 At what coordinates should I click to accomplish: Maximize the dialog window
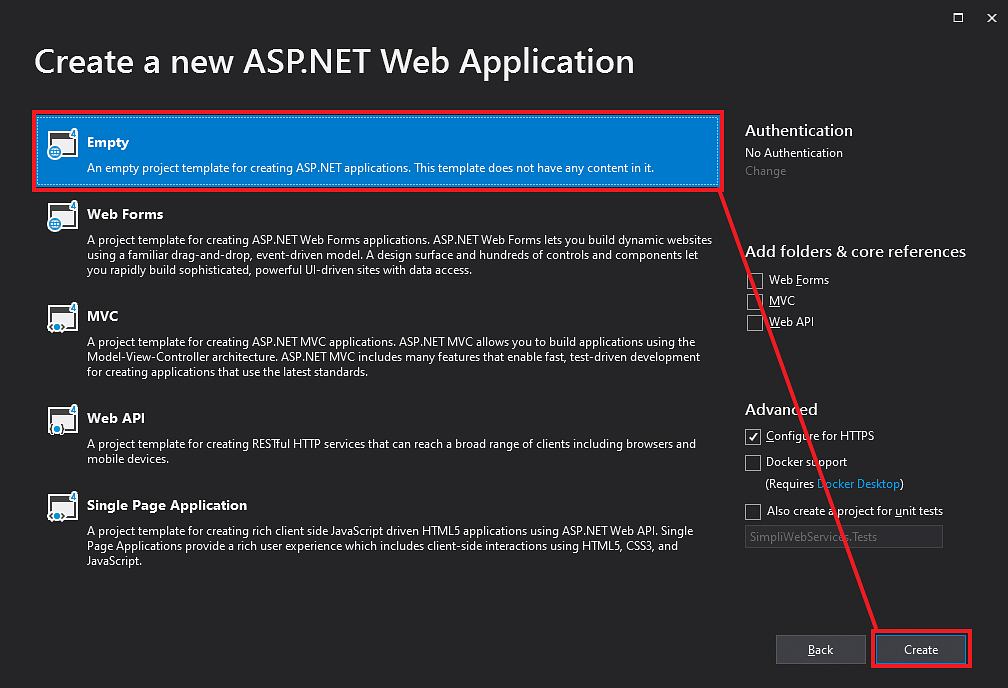click(958, 17)
